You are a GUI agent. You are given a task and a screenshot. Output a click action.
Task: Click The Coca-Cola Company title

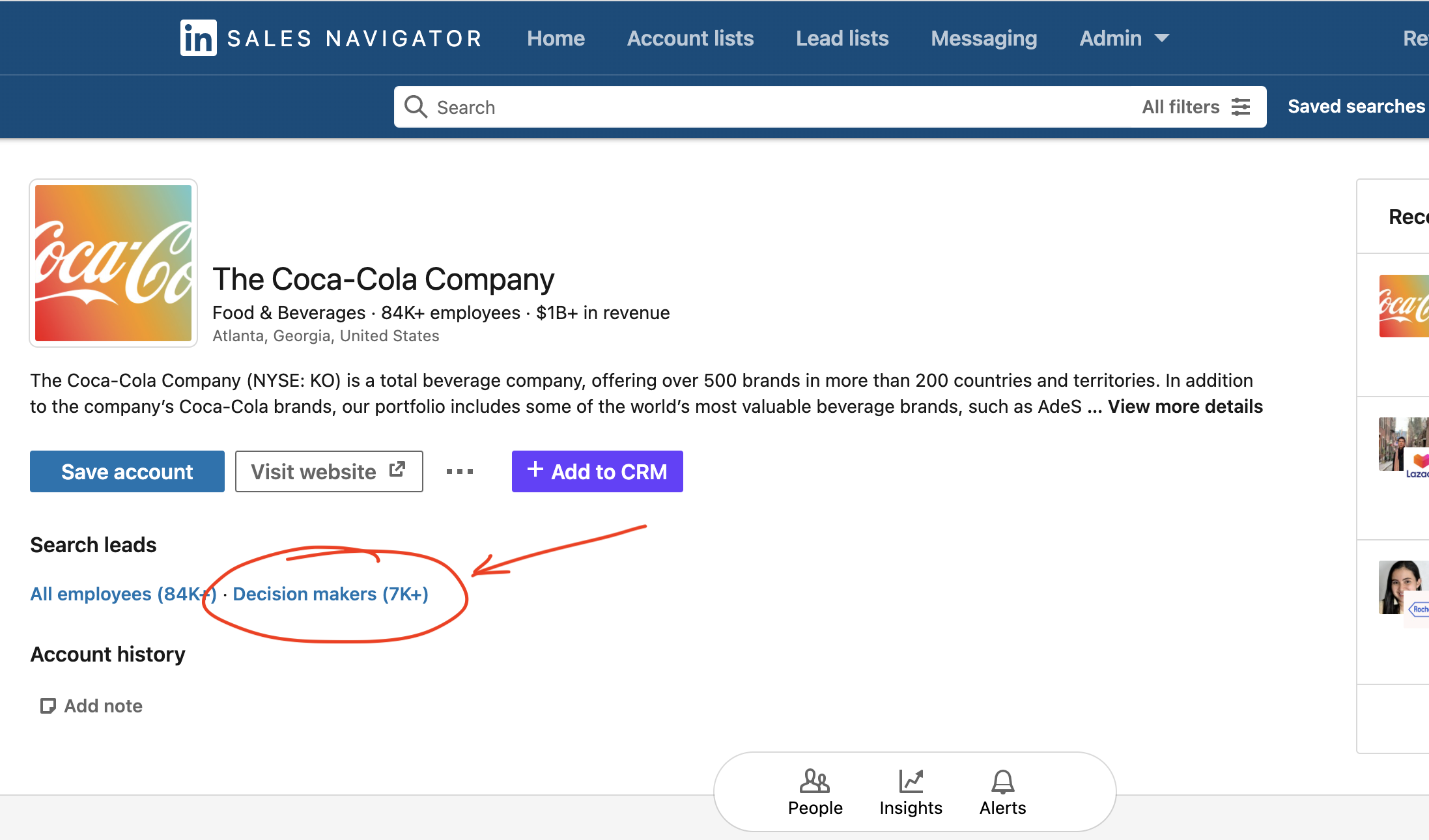383,279
